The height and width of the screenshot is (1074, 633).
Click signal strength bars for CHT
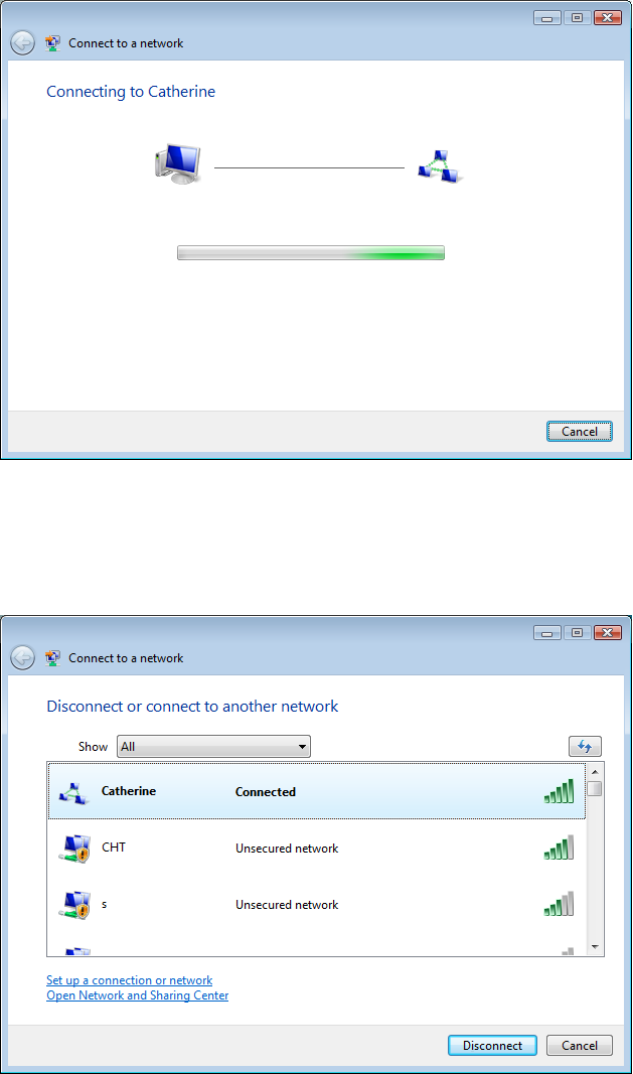pyautogui.click(x=559, y=847)
